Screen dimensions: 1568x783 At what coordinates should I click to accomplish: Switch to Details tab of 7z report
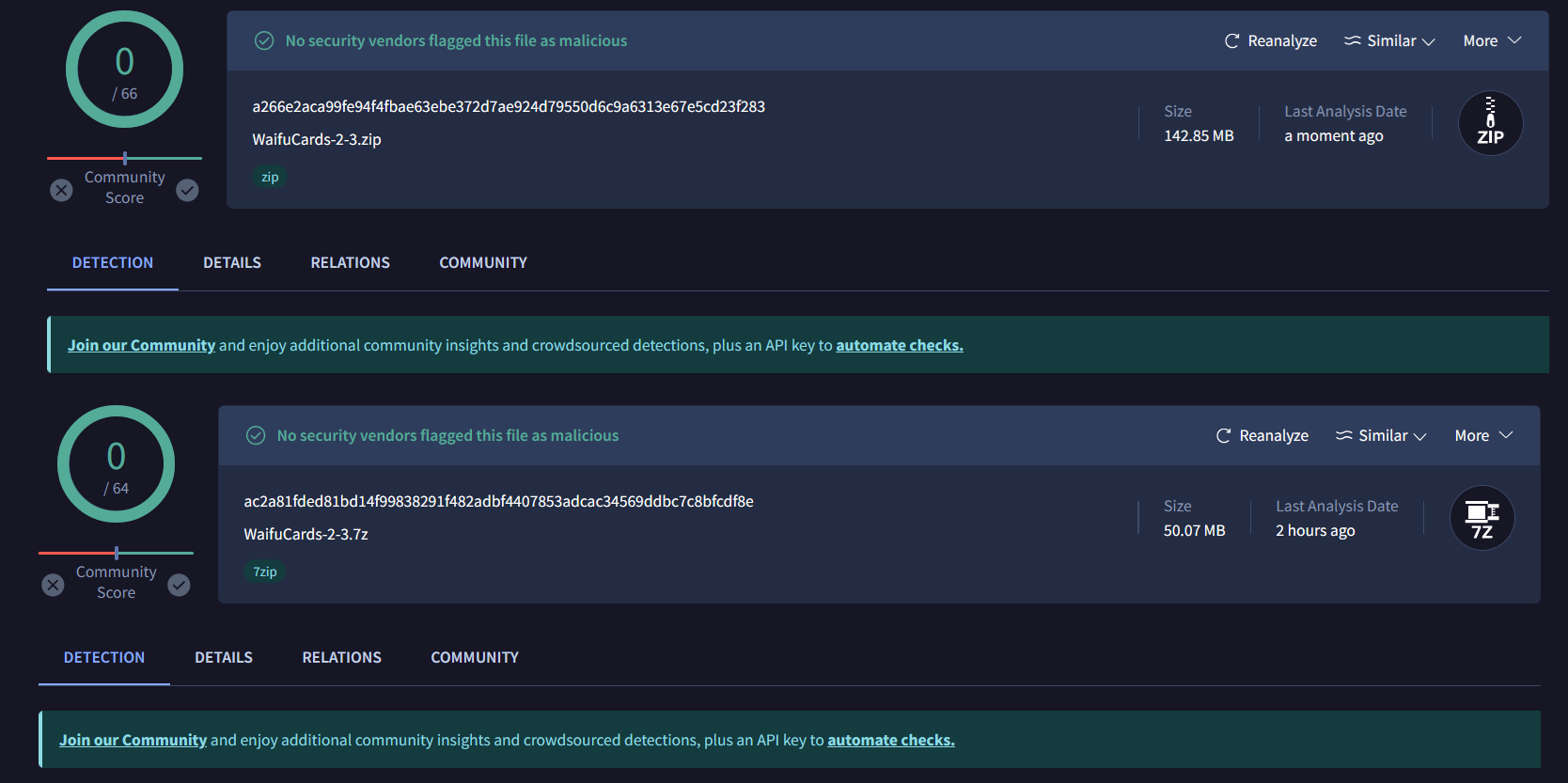tap(224, 657)
